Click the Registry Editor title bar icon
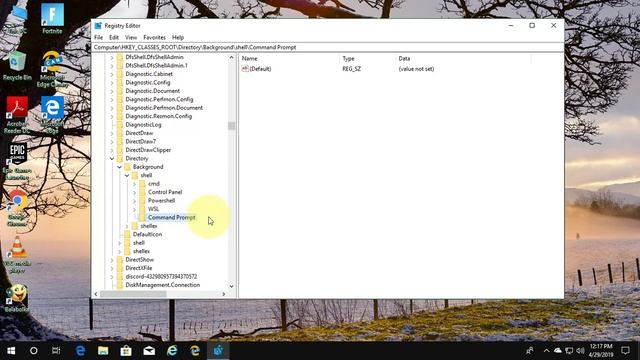 pos(98,26)
